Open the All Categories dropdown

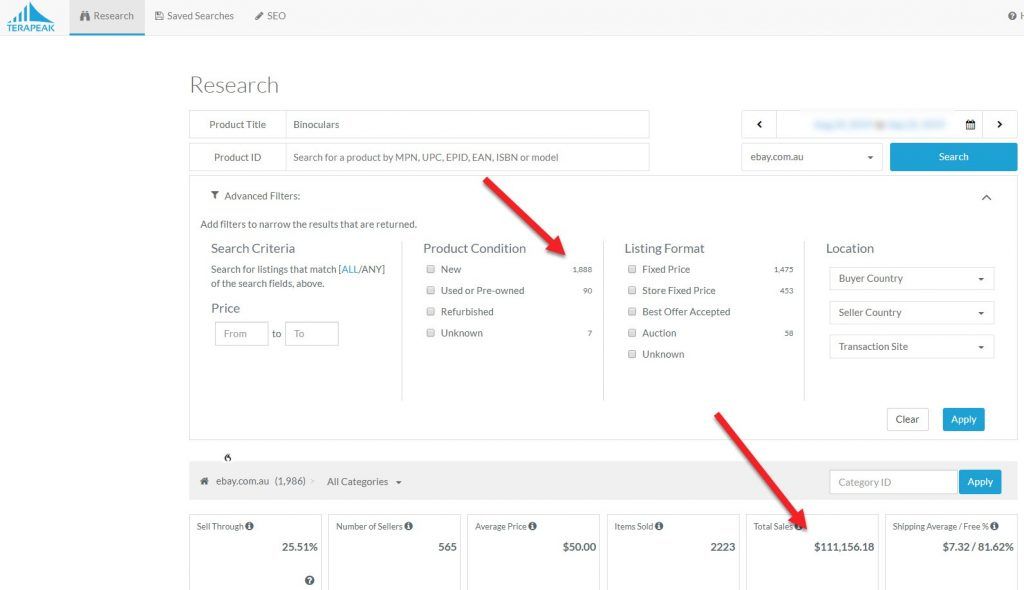point(364,482)
